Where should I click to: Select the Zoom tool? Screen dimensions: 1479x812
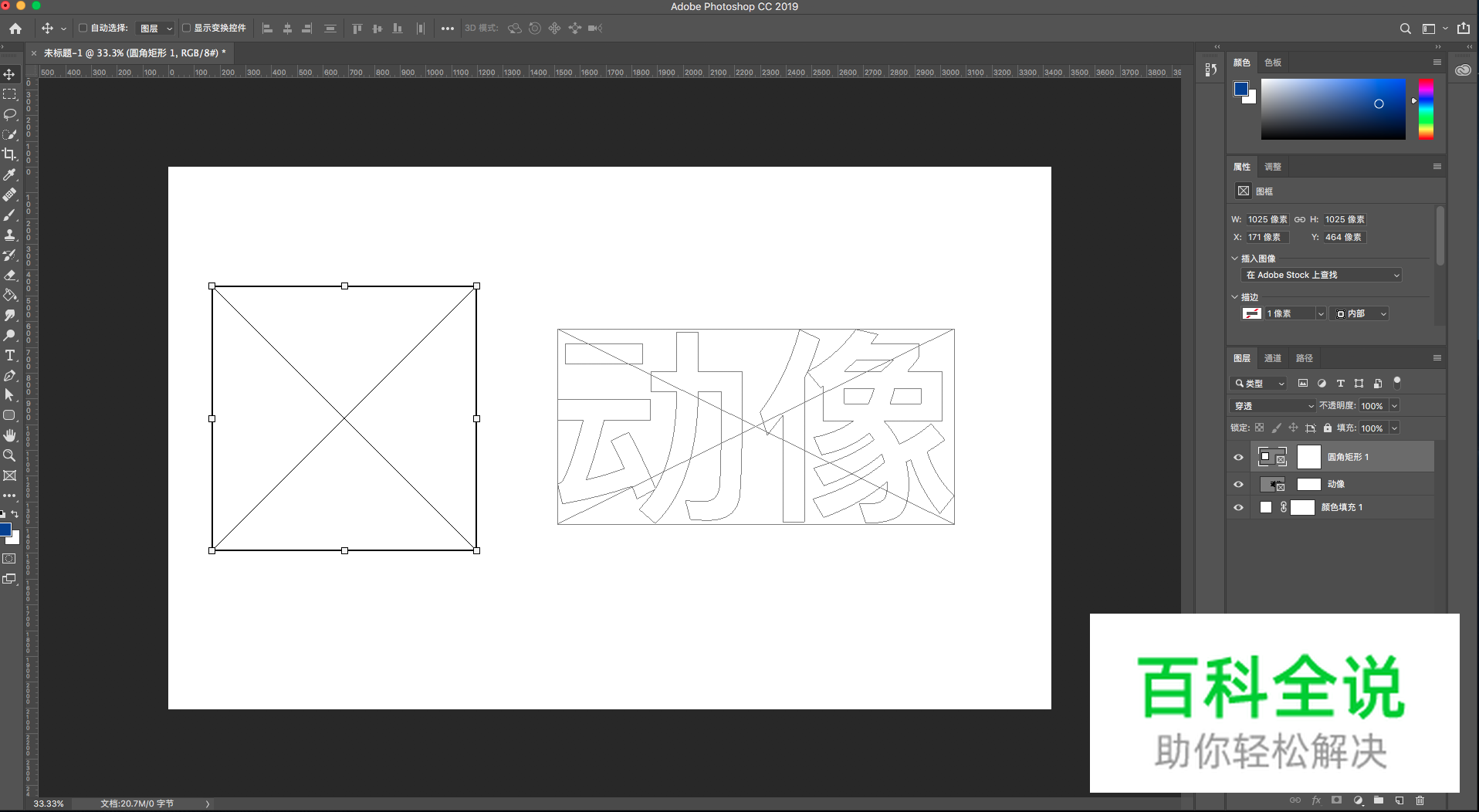point(10,455)
